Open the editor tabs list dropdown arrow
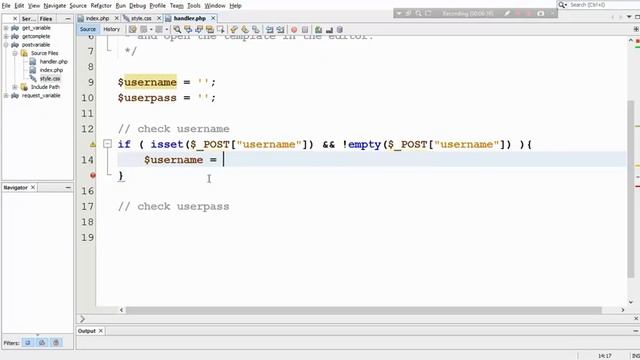640x360 pixels. [x=629, y=17]
